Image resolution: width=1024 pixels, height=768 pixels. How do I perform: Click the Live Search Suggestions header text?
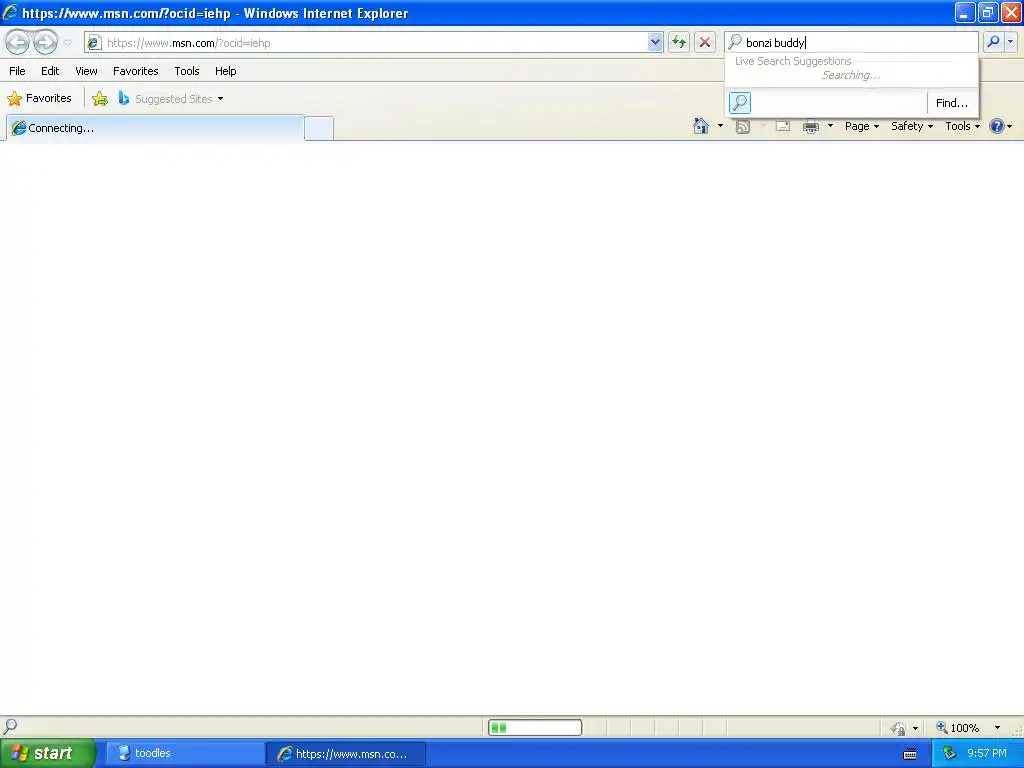pyautogui.click(x=793, y=61)
